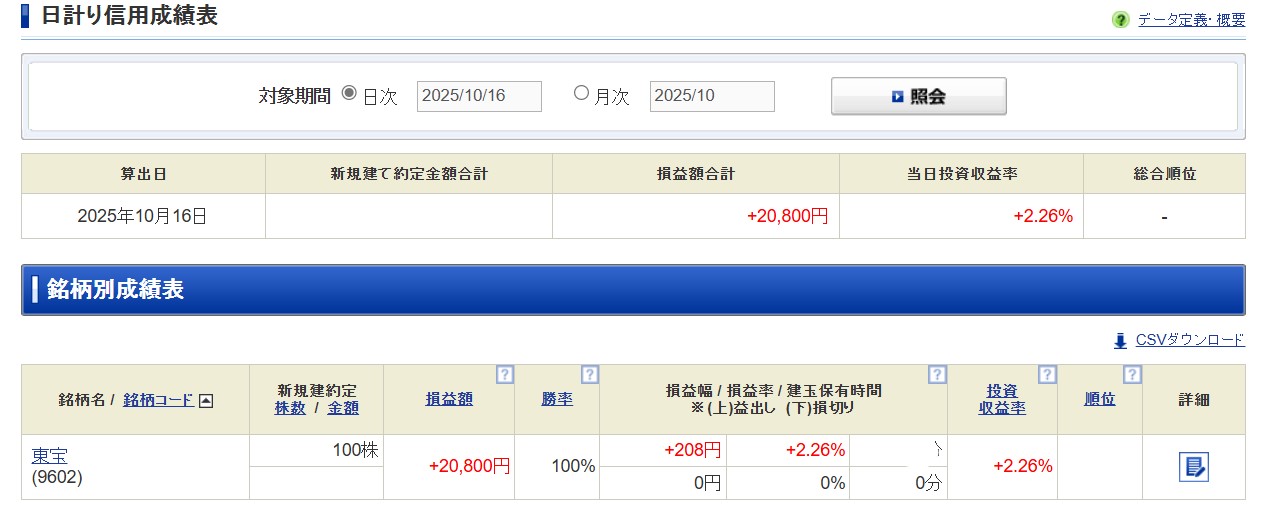Click the 勝率 column header link
Image resolution: width=1262 pixels, height=517 pixels.
(x=557, y=399)
